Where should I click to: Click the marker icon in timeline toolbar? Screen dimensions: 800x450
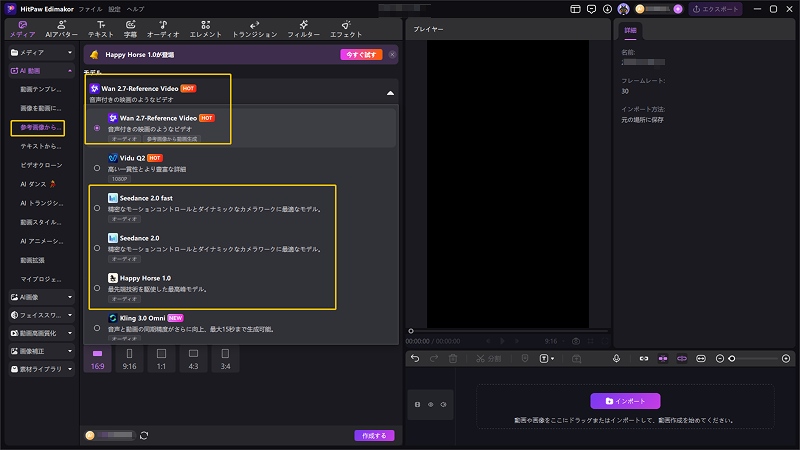[x=525, y=359]
